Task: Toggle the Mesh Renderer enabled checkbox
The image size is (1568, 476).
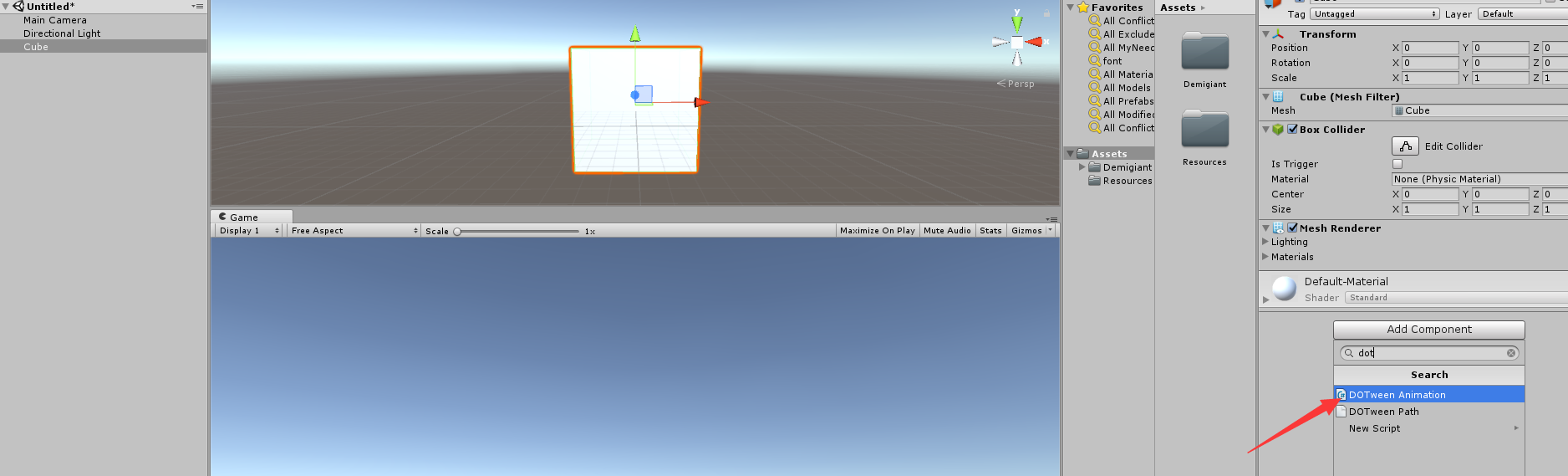Action: [1293, 228]
